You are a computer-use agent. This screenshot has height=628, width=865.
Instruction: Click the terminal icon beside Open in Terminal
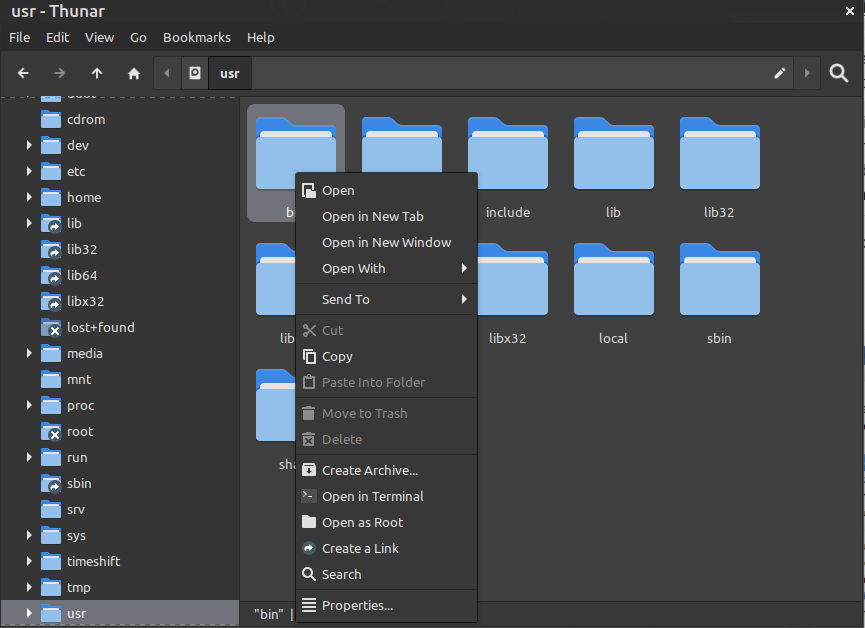pos(309,496)
